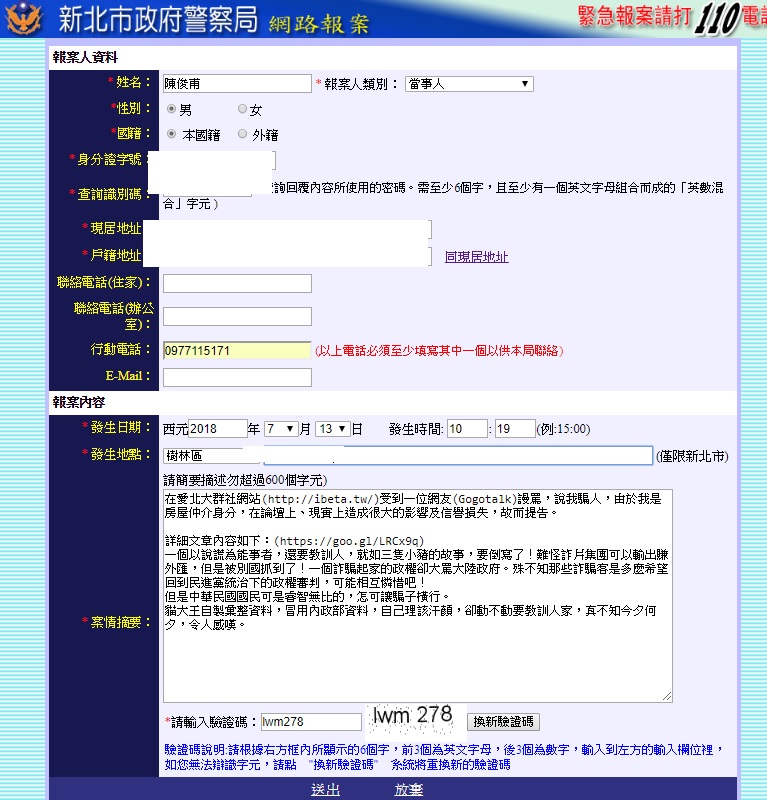The height and width of the screenshot is (800, 767).
Task: Click the 聯絡電話(住家) home phone field
Action: [x=237, y=284]
